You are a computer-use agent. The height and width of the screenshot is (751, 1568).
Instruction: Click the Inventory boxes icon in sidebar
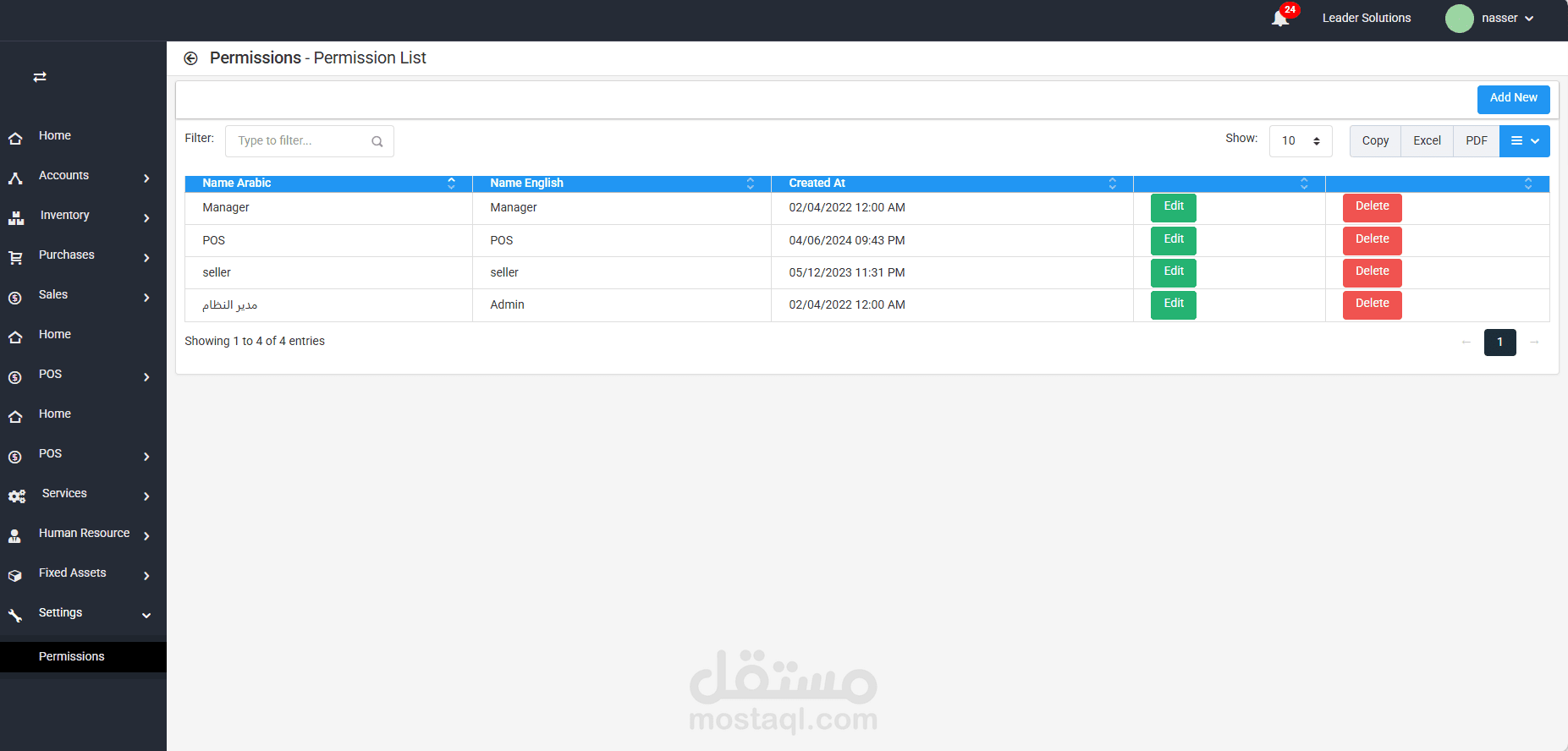coord(16,217)
